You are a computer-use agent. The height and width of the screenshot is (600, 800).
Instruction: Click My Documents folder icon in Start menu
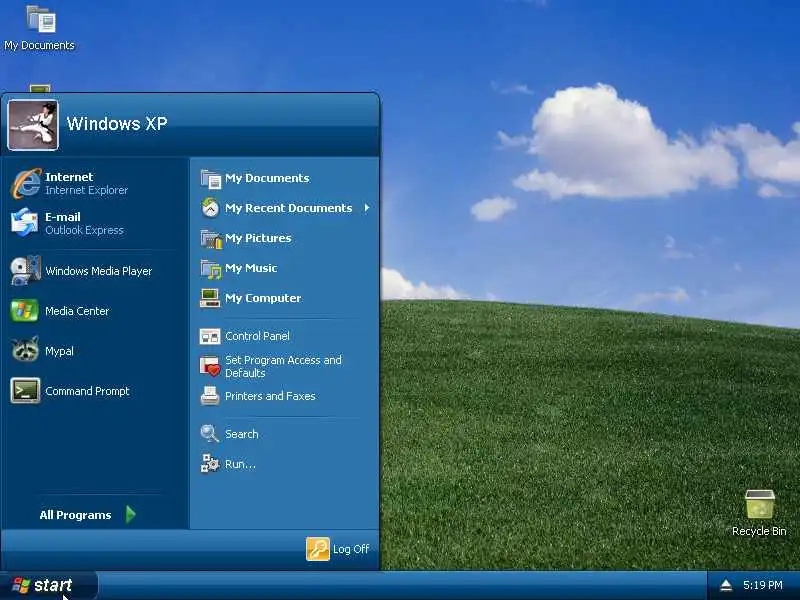tap(210, 179)
